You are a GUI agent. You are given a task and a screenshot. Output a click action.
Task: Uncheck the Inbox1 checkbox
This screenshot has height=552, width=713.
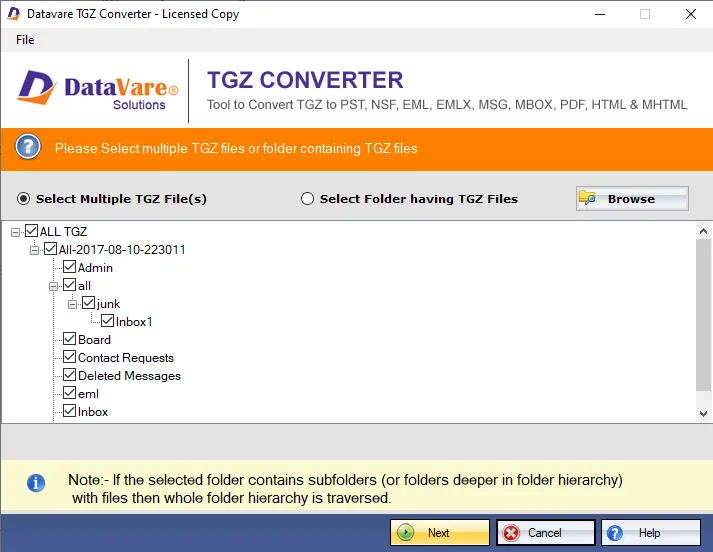coord(108,321)
